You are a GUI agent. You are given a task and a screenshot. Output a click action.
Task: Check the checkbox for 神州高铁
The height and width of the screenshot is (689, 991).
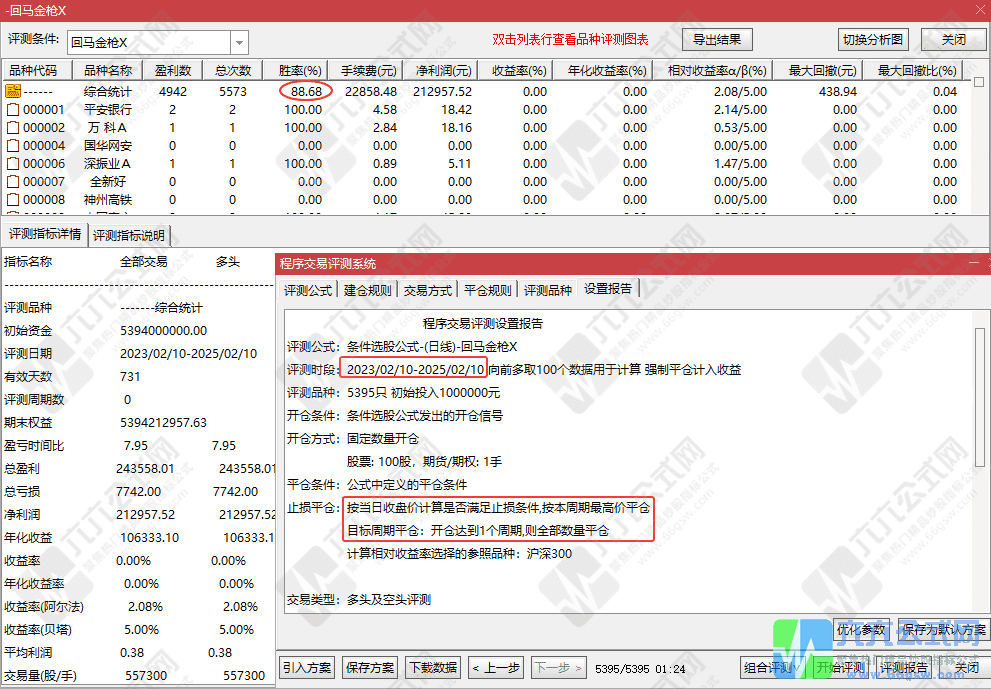click(10, 197)
